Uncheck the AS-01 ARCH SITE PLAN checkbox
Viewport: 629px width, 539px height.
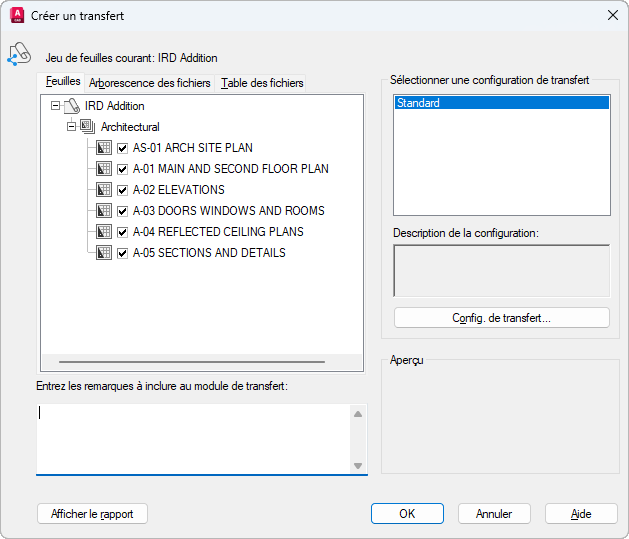pyautogui.click(x=122, y=148)
